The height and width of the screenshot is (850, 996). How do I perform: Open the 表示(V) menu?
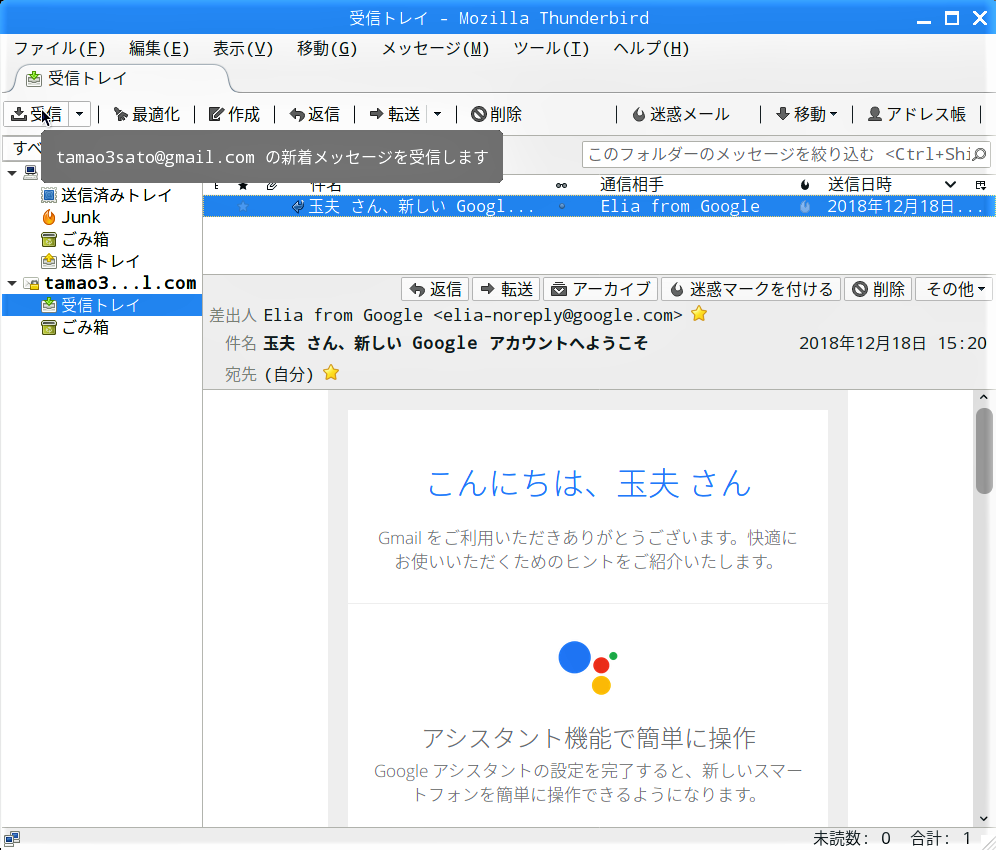[x=243, y=49]
